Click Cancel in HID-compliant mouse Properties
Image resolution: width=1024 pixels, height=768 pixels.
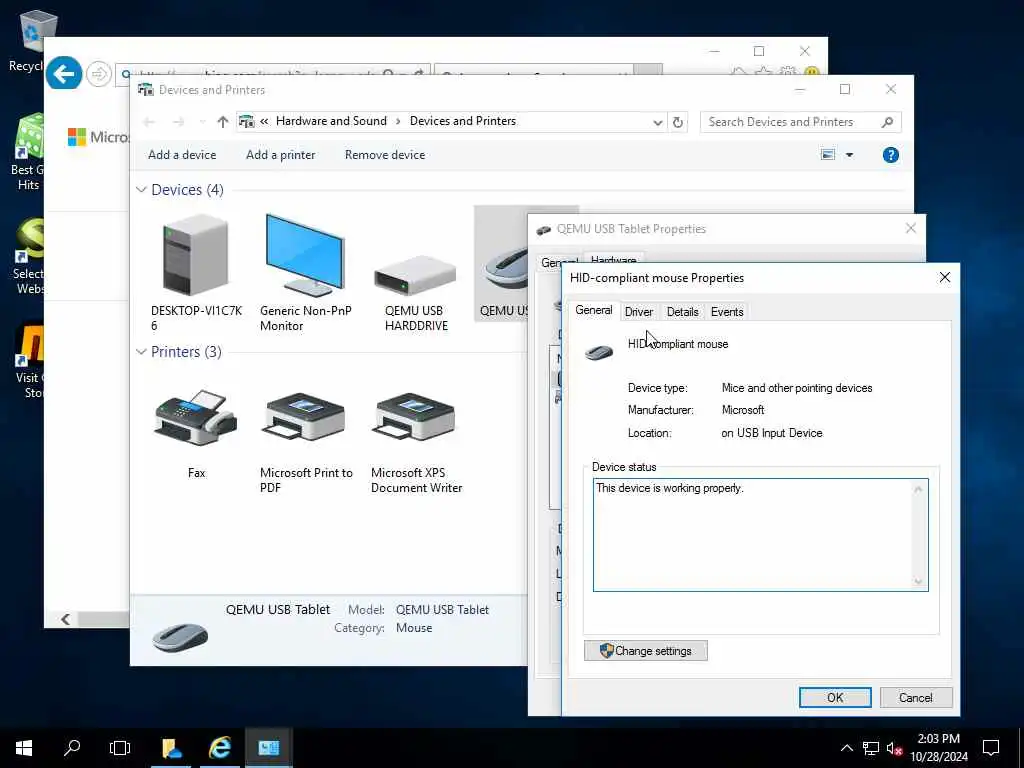(x=916, y=697)
